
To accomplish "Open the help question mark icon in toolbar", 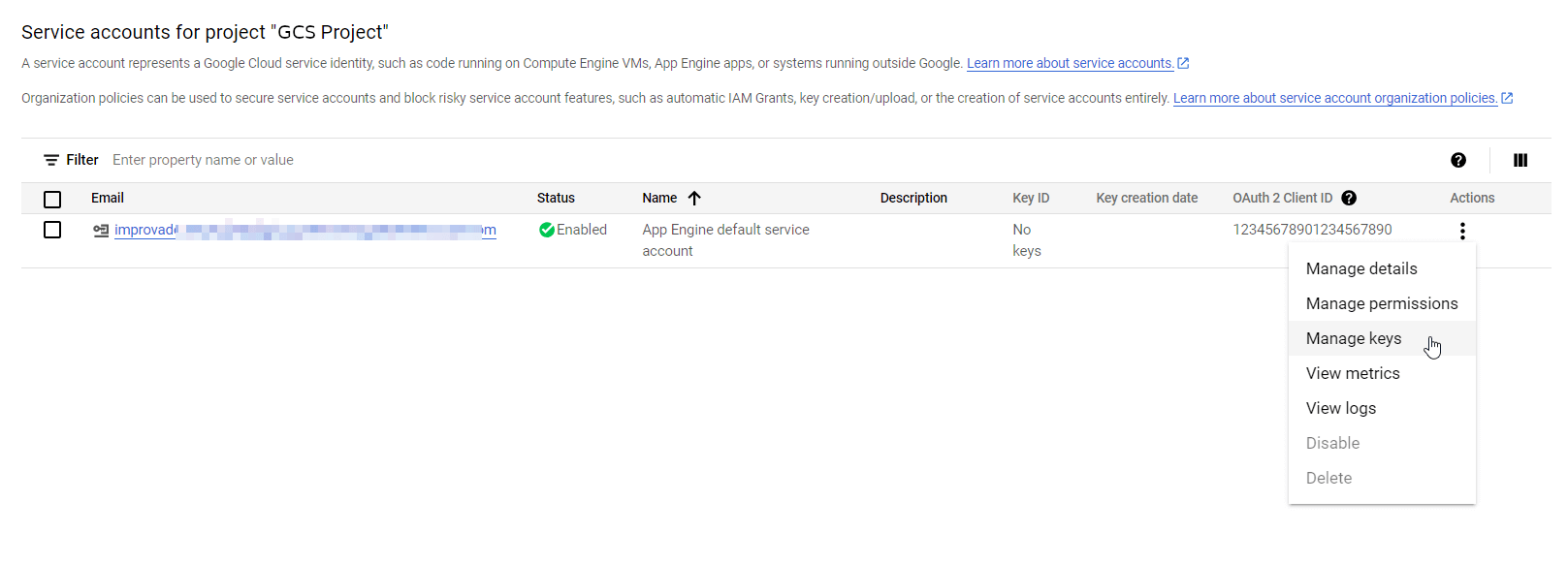I will click(1457, 160).
